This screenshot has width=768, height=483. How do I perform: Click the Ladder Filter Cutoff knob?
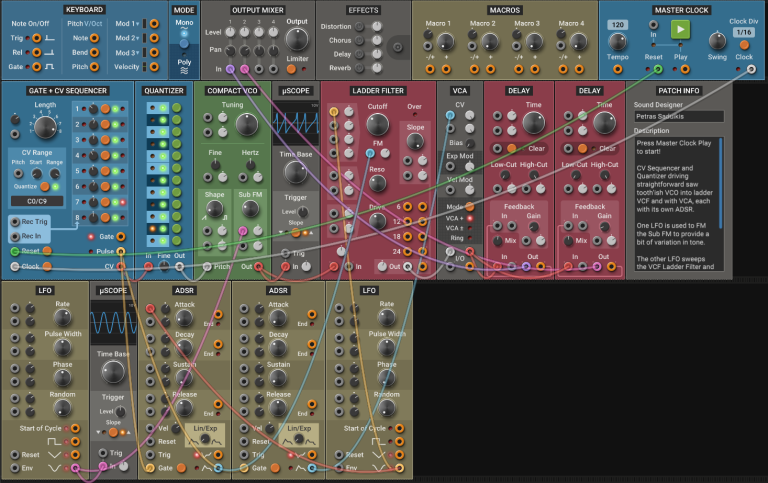pos(378,124)
